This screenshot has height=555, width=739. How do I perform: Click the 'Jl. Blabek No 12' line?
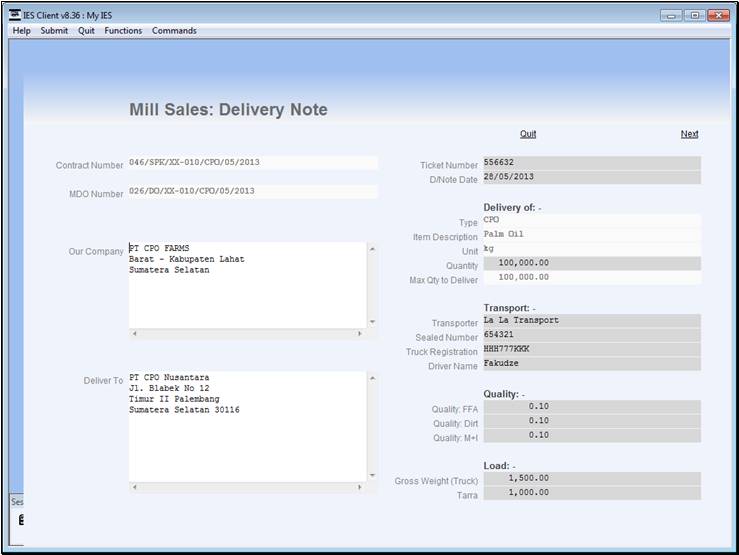pyautogui.click(x=169, y=388)
